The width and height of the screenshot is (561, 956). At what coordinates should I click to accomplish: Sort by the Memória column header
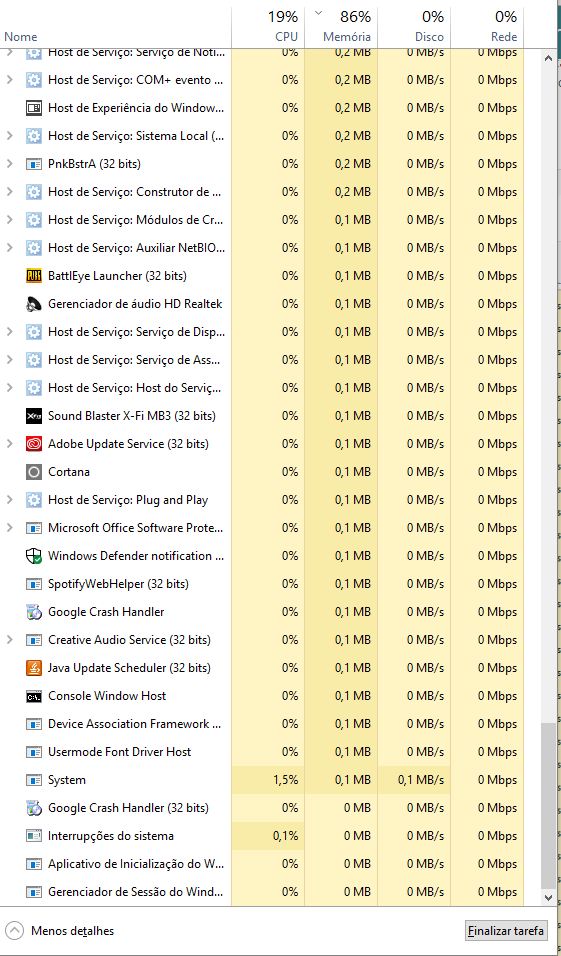click(340, 26)
